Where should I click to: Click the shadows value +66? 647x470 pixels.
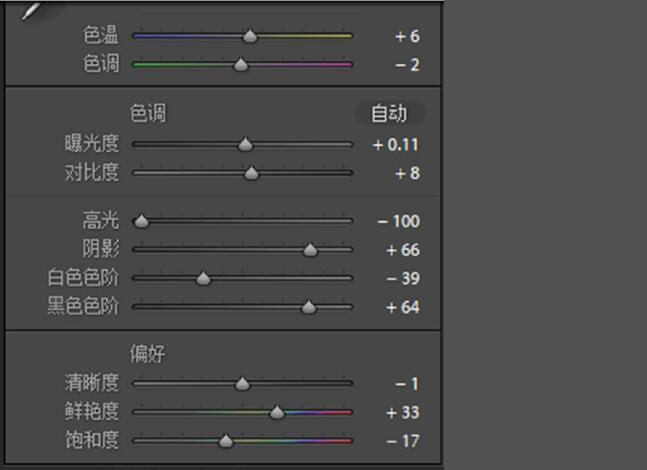pyautogui.click(x=403, y=250)
